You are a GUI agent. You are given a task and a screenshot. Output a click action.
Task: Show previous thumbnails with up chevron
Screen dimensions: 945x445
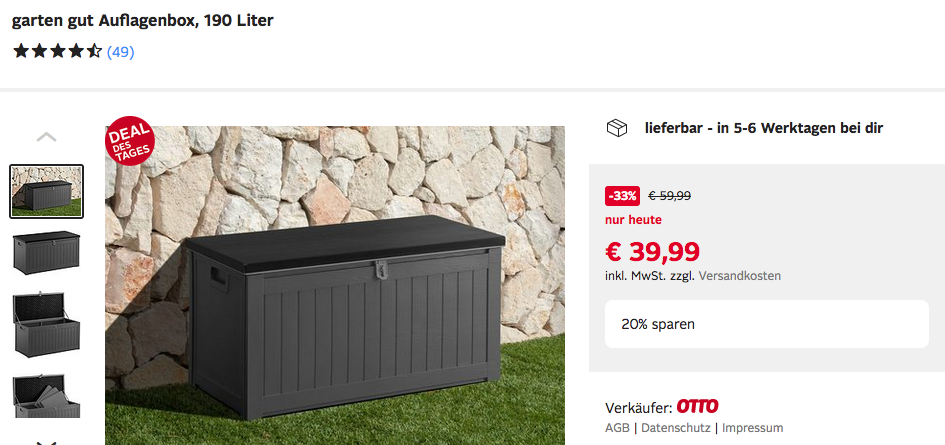coord(46,137)
